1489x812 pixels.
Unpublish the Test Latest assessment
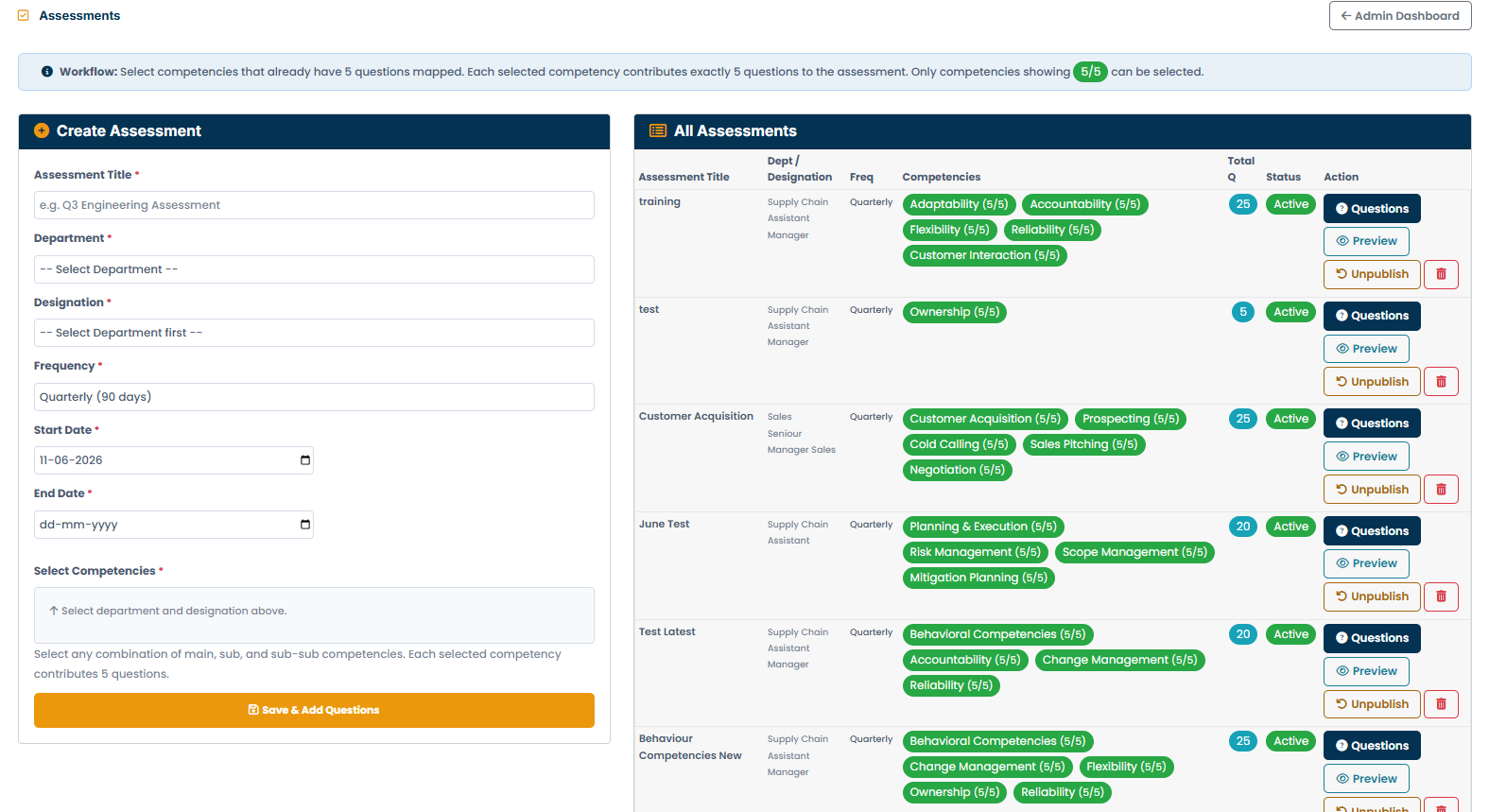(x=1372, y=704)
